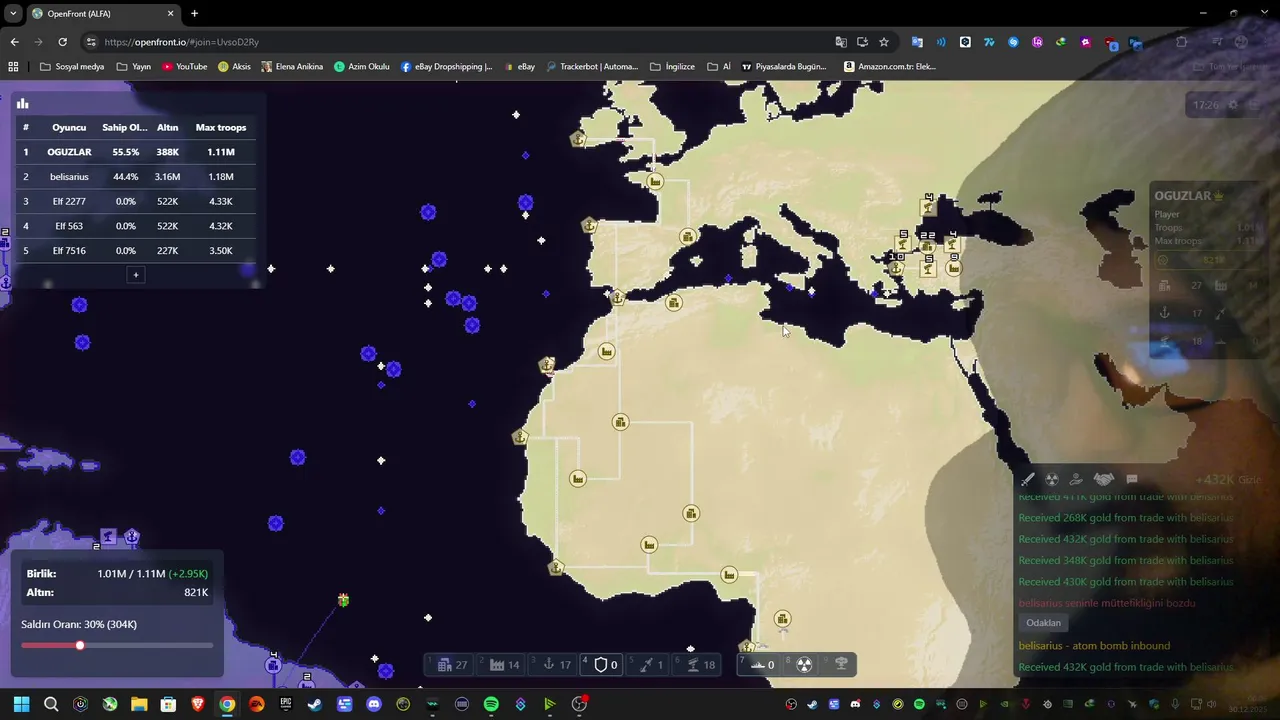Adjust the Saldırı Oranı attack ratio slider

(x=117, y=645)
